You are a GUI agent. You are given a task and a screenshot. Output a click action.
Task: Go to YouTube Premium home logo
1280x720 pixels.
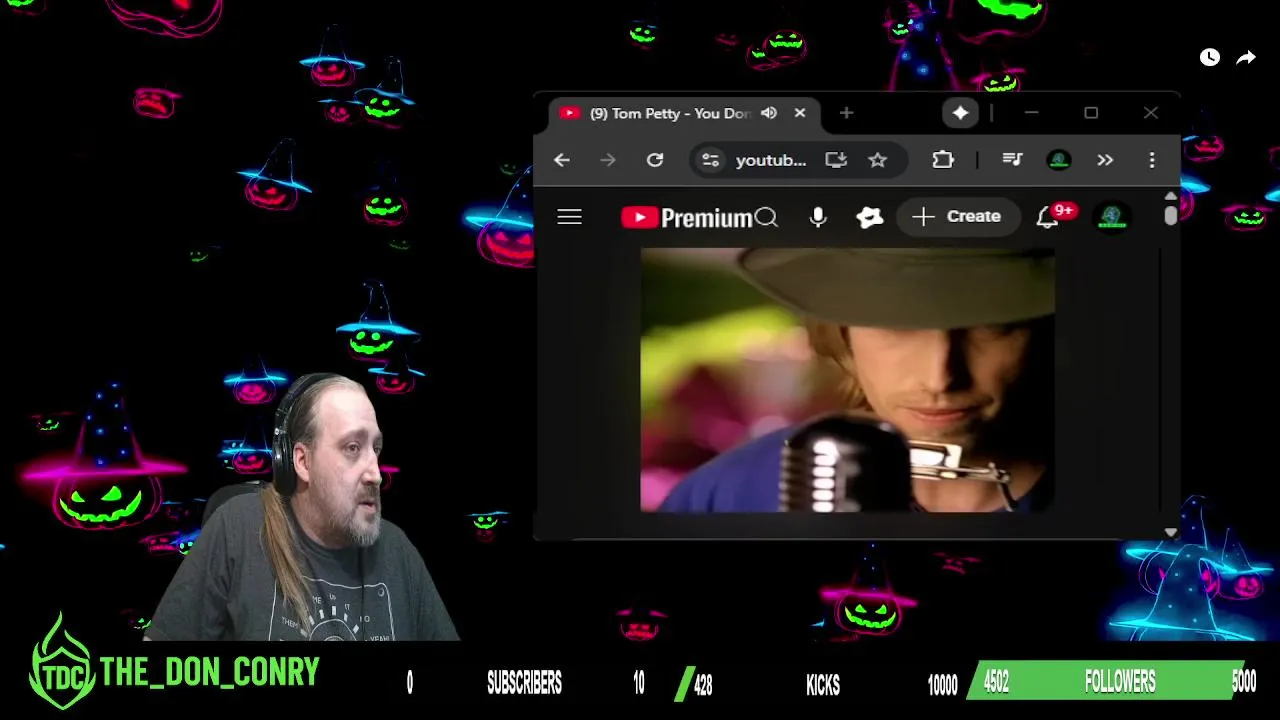coord(686,217)
